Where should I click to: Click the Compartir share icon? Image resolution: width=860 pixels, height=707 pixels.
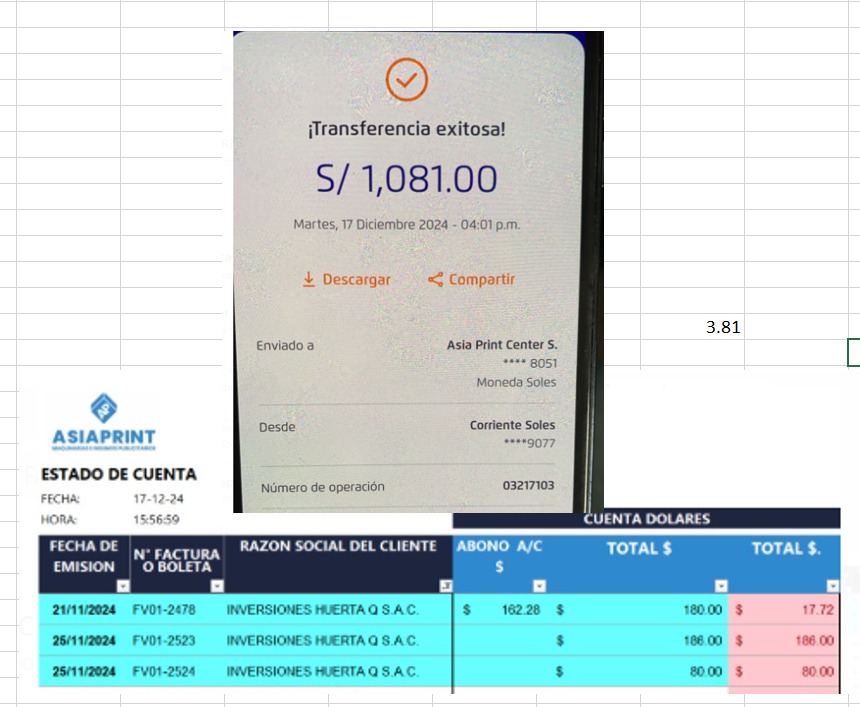tap(435, 280)
